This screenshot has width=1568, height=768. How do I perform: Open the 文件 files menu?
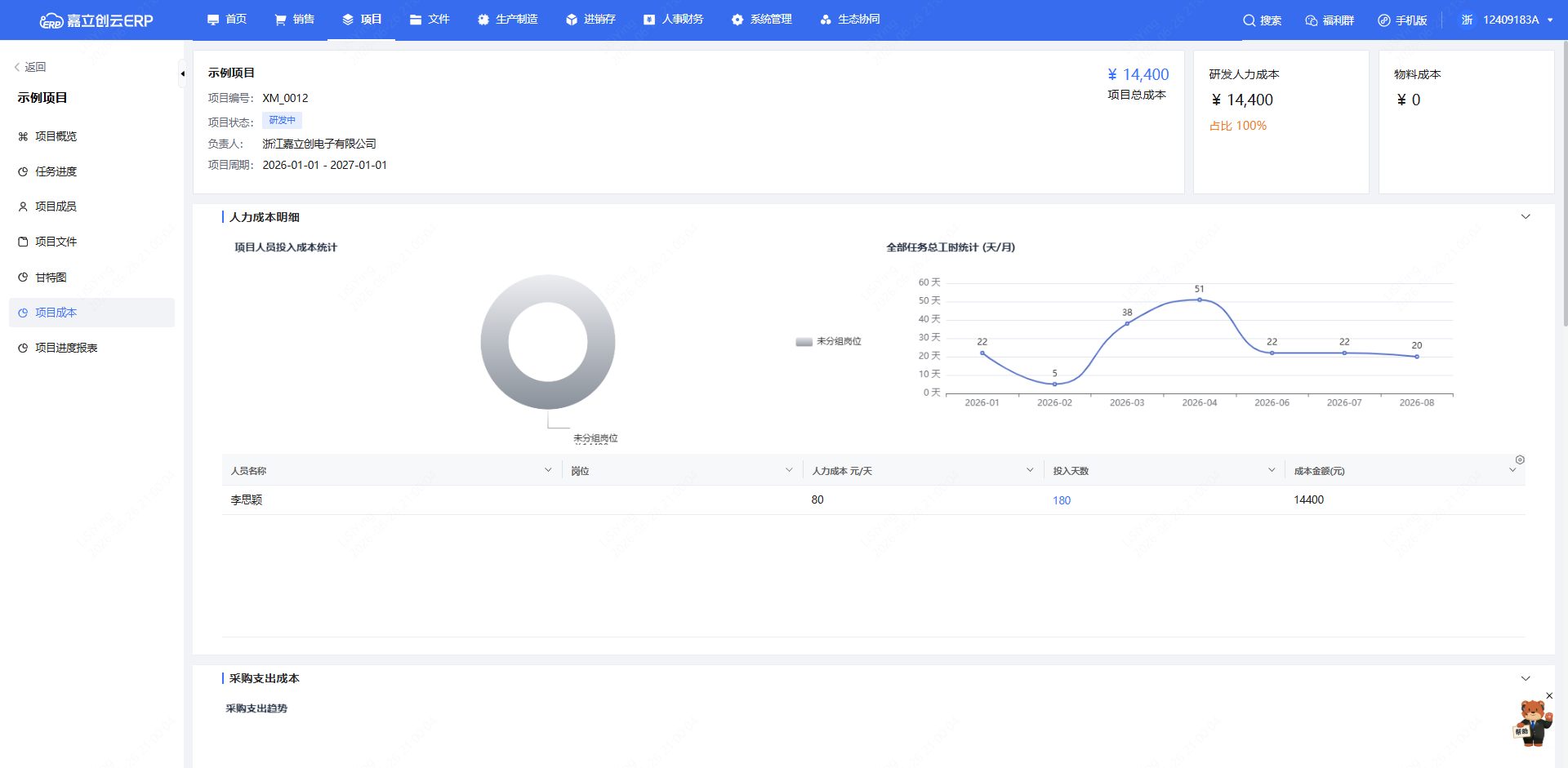tap(430, 20)
